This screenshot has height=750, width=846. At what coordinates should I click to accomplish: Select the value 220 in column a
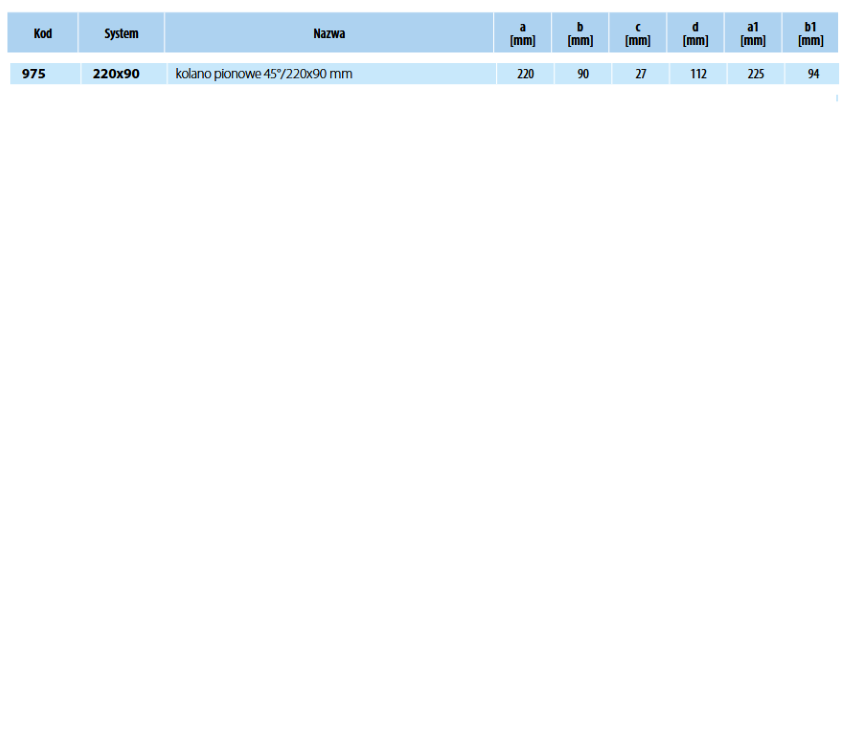(525, 73)
